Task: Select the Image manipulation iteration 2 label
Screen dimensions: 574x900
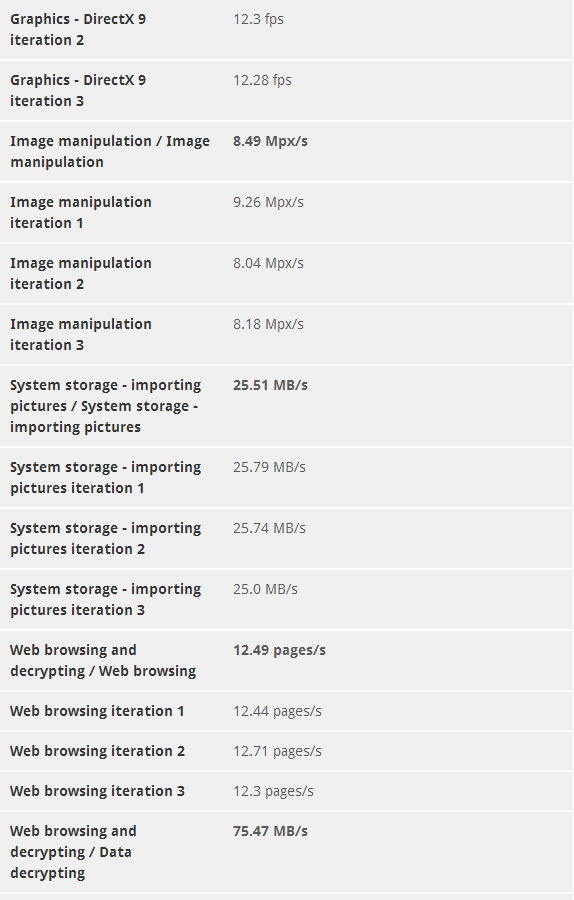Action: [80, 273]
